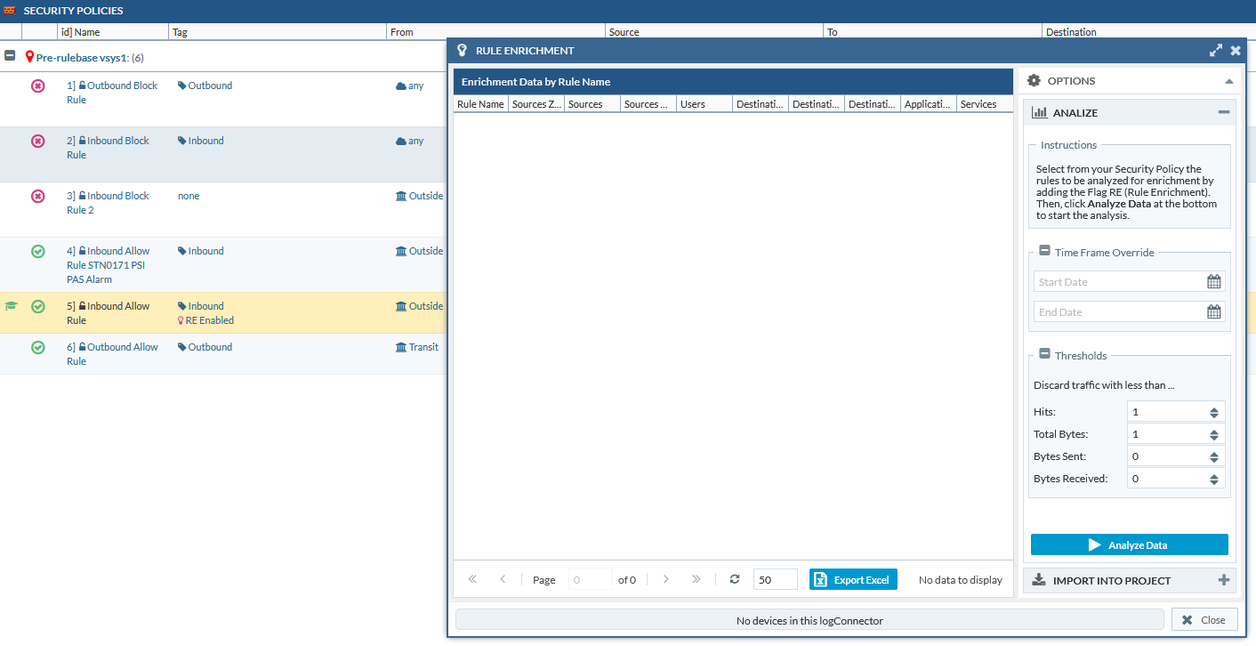Click the 'No data to display' text
1256x646 pixels.
(960, 580)
